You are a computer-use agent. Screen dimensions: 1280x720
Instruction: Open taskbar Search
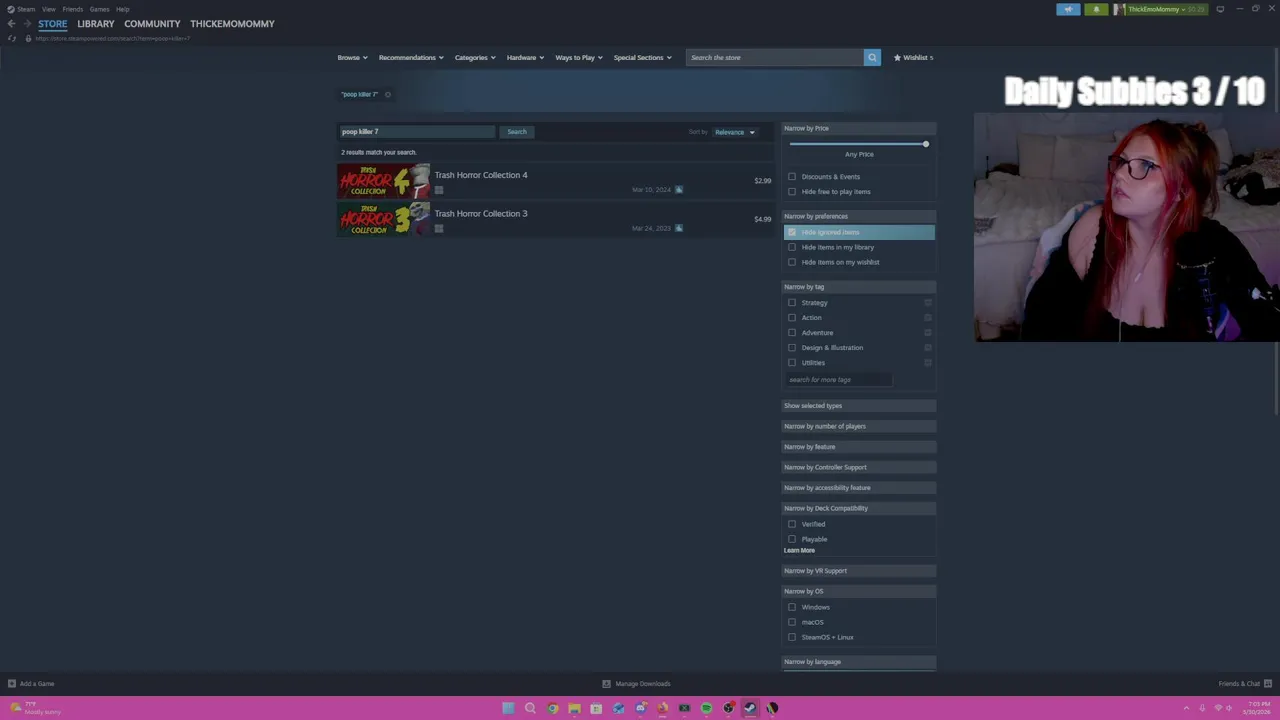pos(530,708)
